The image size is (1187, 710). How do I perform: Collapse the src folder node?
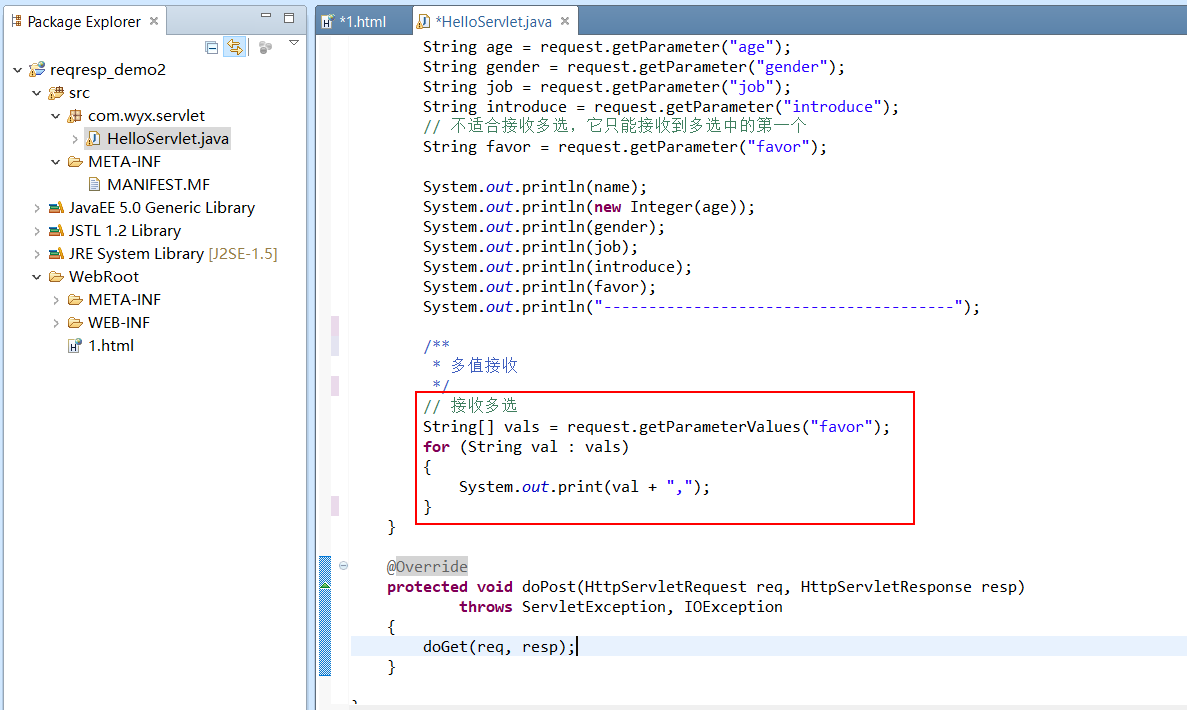click(x=36, y=93)
